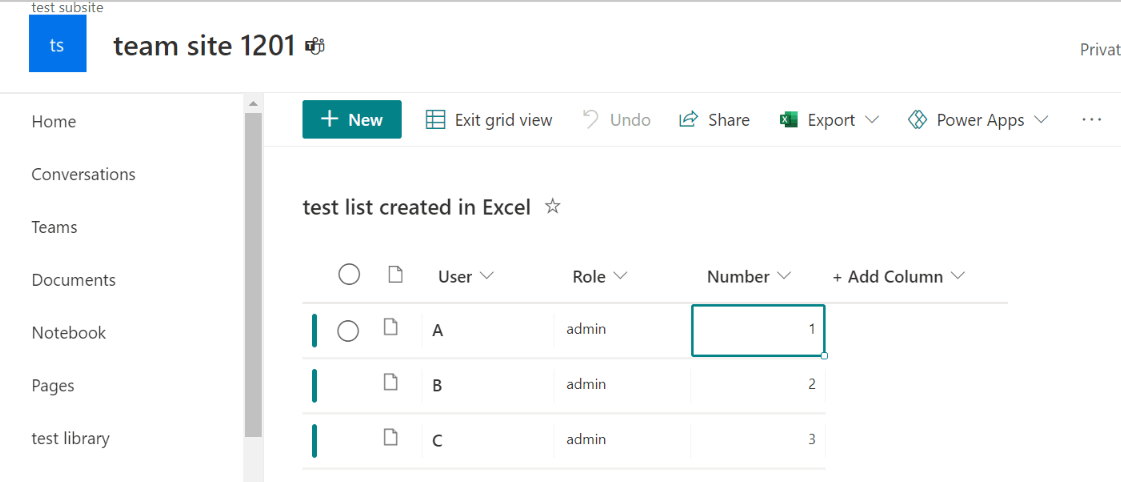Image resolution: width=1121 pixels, height=482 pixels.
Task: Click the file type icon in column header
Action: tap(395, 275)
